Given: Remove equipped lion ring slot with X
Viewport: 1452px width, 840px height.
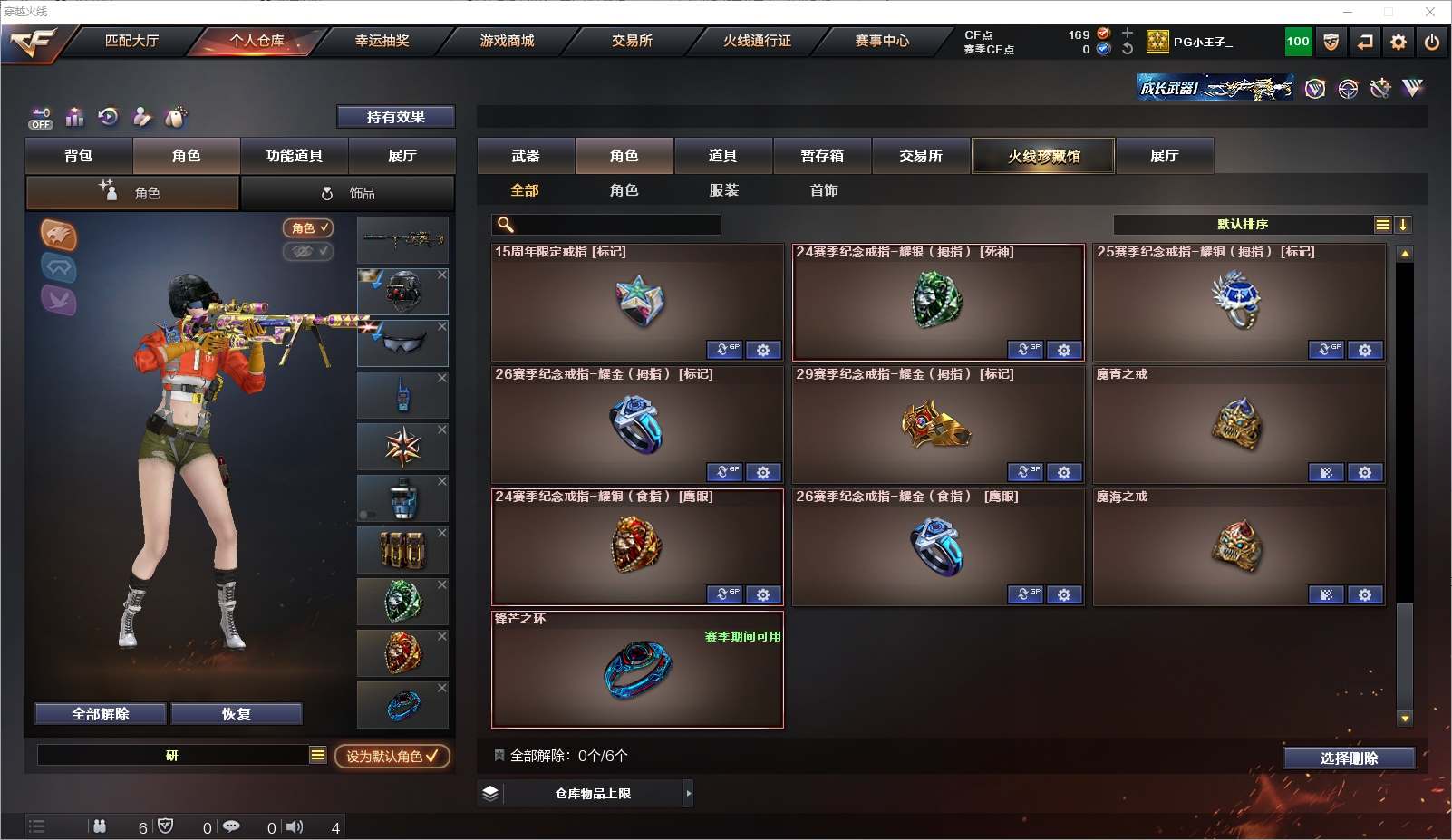Looking at the screenshot, I should click(442, 636).
